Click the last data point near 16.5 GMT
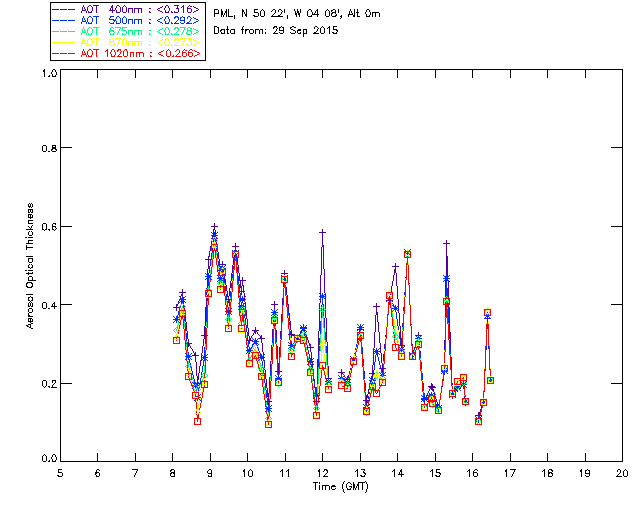640x512 pixels. (x=490, y=380)
